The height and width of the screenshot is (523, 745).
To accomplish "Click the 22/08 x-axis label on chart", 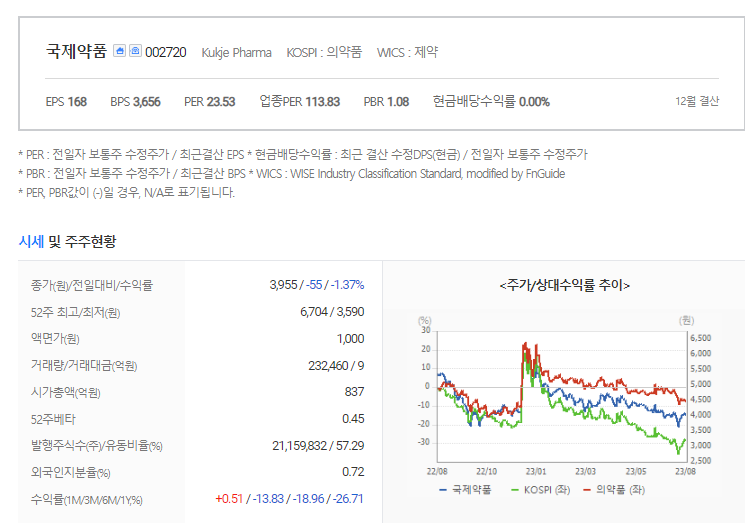I will coord(437,472).
